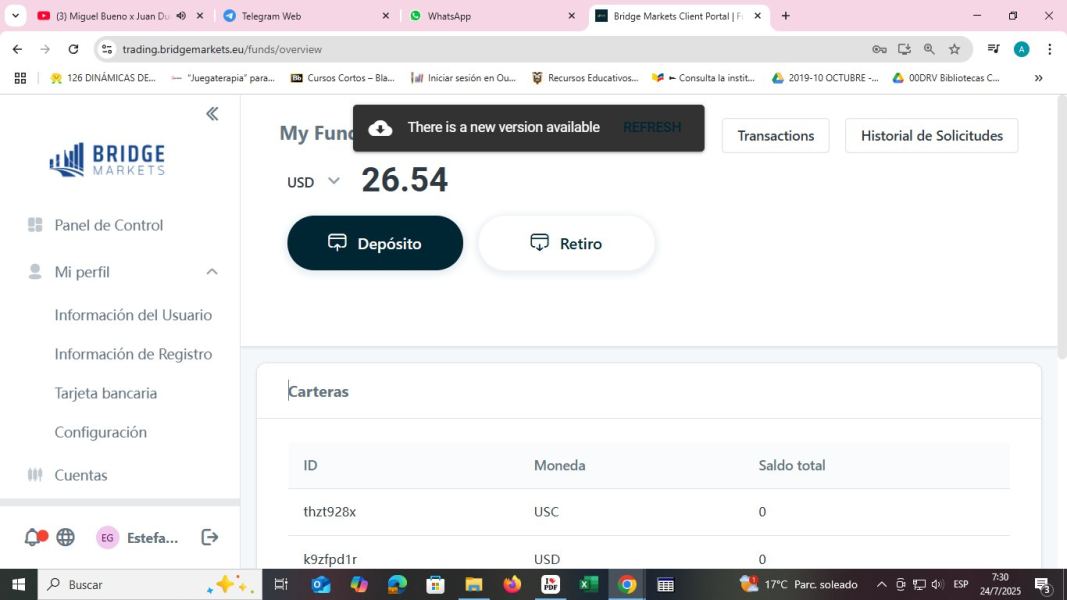The image size is (1067, 600).
Task: Bookmark this page with the star
Action: (x=954, y=49)
